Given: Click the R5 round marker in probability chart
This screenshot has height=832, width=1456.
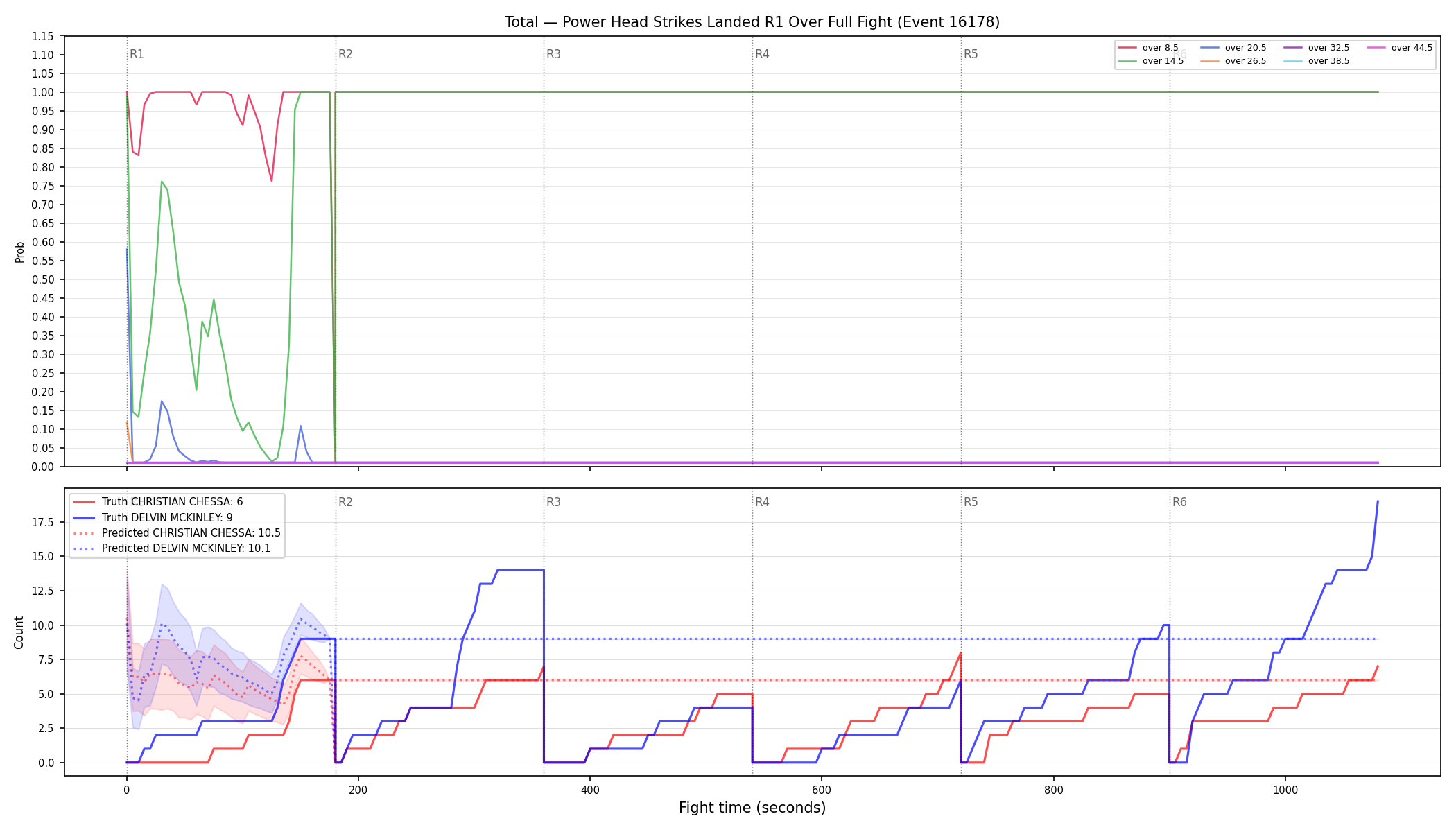Looking at the screenshot, I should click(971, 54).
